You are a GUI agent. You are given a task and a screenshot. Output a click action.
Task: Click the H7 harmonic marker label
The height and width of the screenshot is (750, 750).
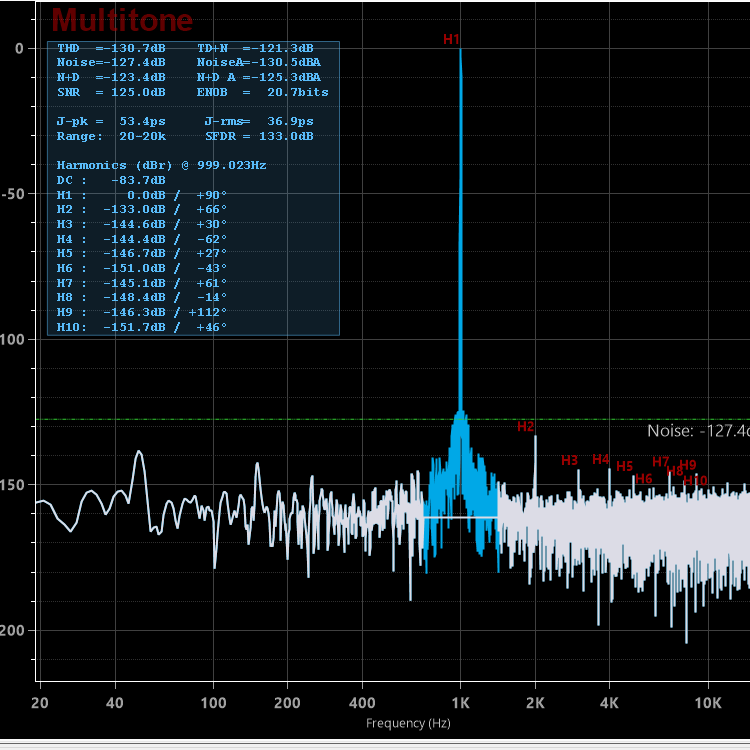pyautogui.click(x=660, y=462)
